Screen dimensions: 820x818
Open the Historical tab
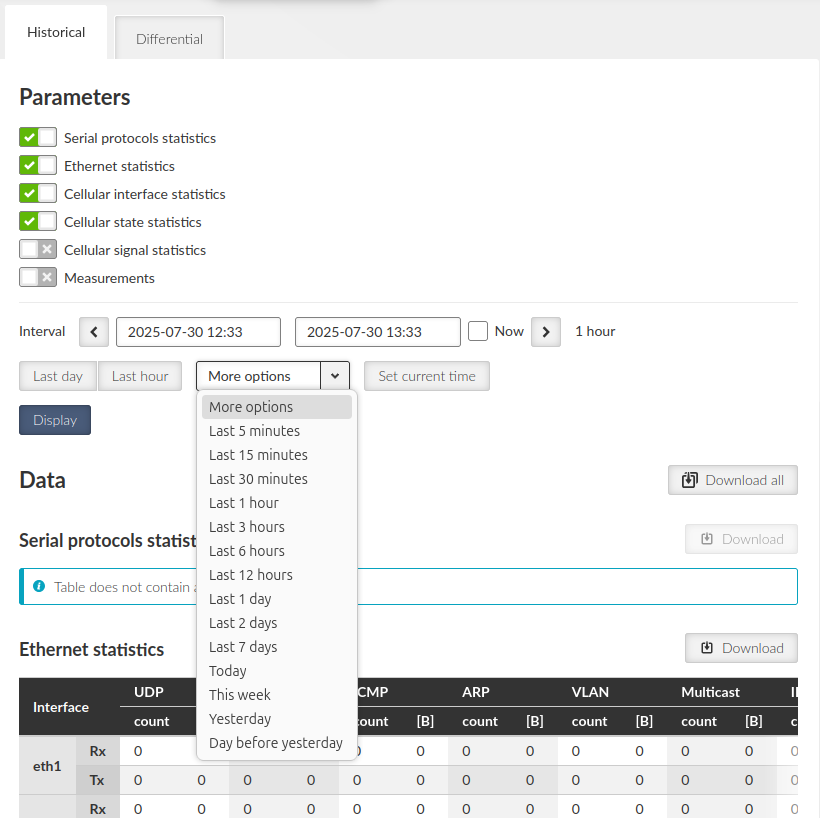[56, 32]
